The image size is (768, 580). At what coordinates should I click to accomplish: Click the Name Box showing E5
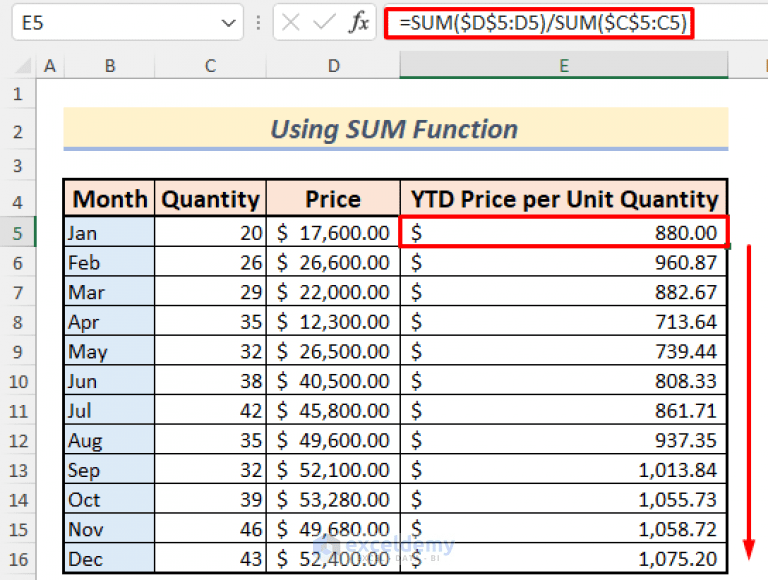(127, 23)
